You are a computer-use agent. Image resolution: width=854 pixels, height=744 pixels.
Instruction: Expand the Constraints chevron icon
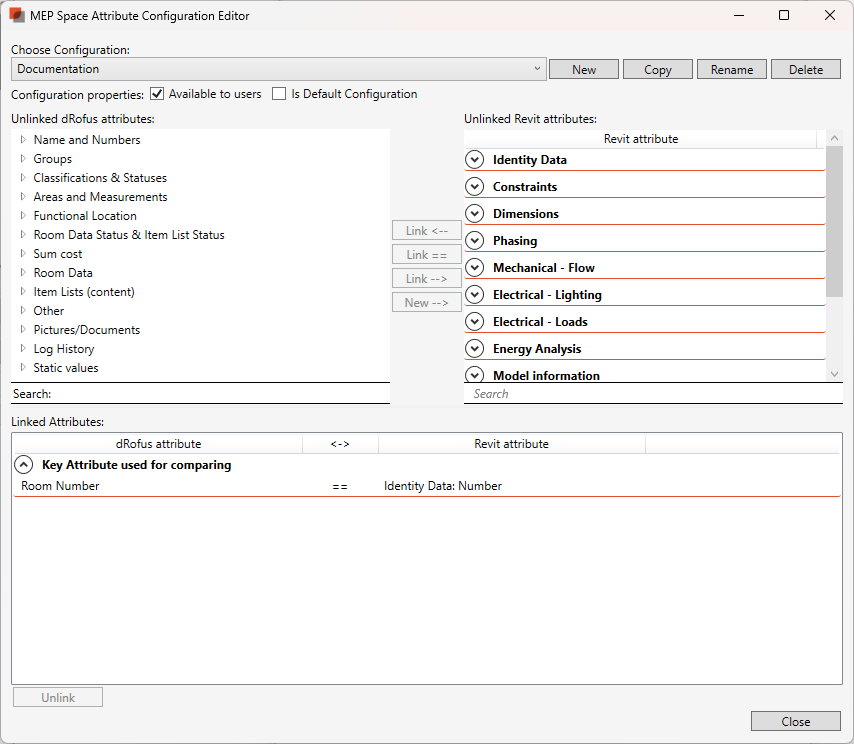point(475,187)
